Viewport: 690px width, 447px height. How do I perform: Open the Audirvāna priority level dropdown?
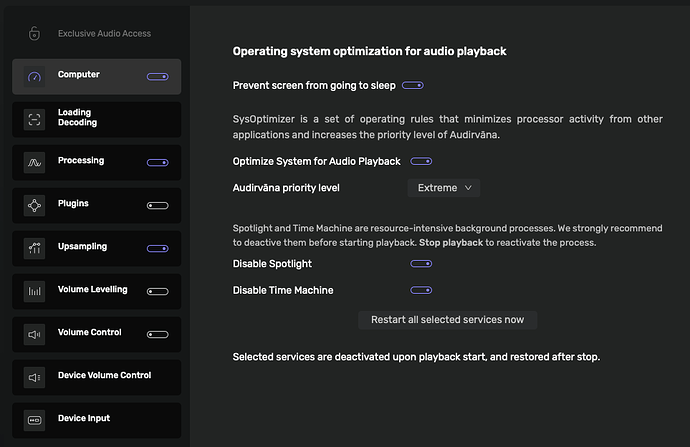pos(444,188)
